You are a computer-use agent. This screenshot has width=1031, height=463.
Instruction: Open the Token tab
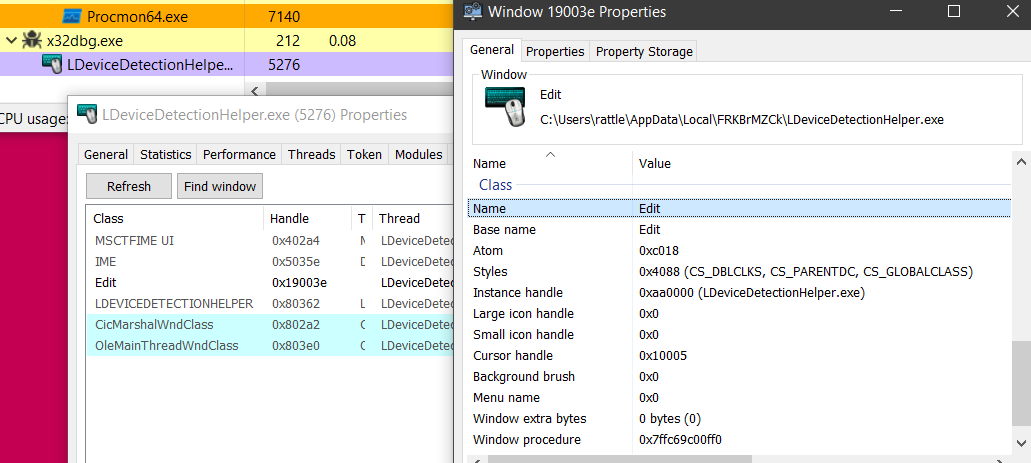364,154
